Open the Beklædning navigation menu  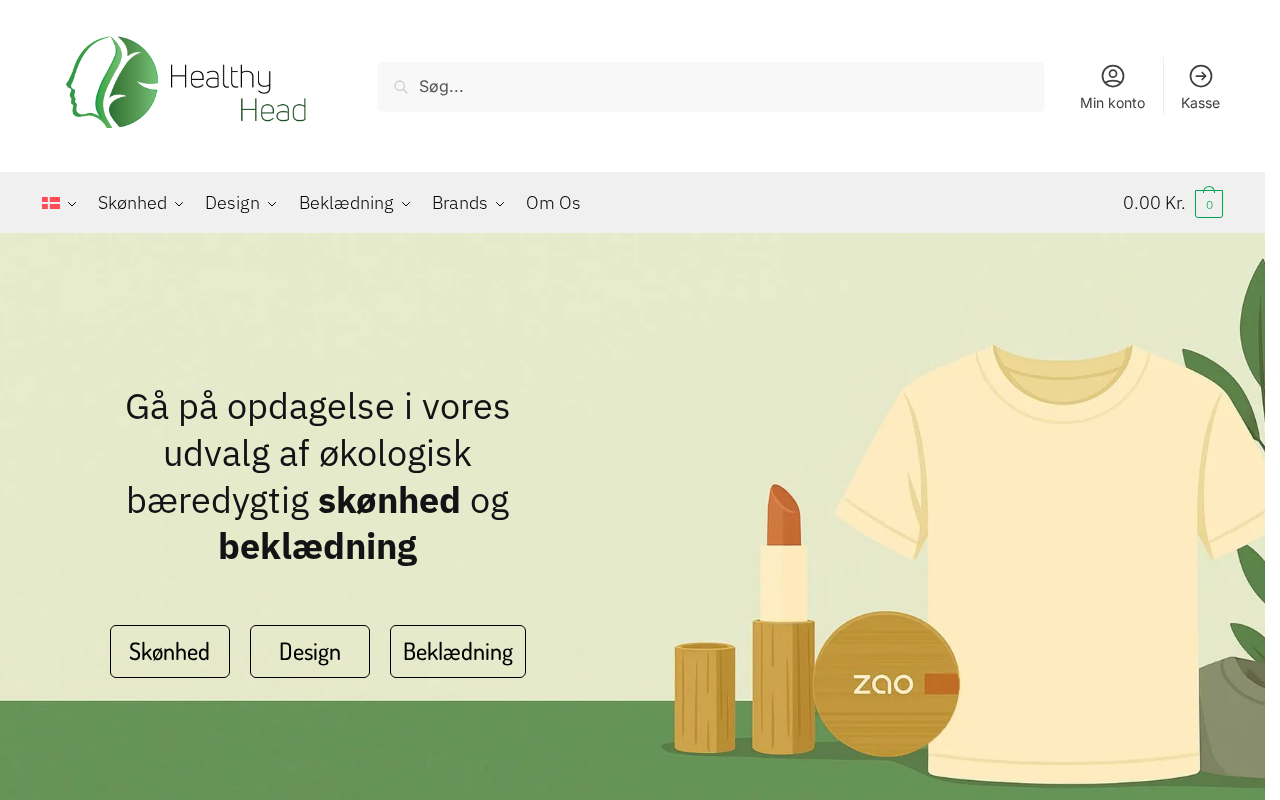pos(355,203)
